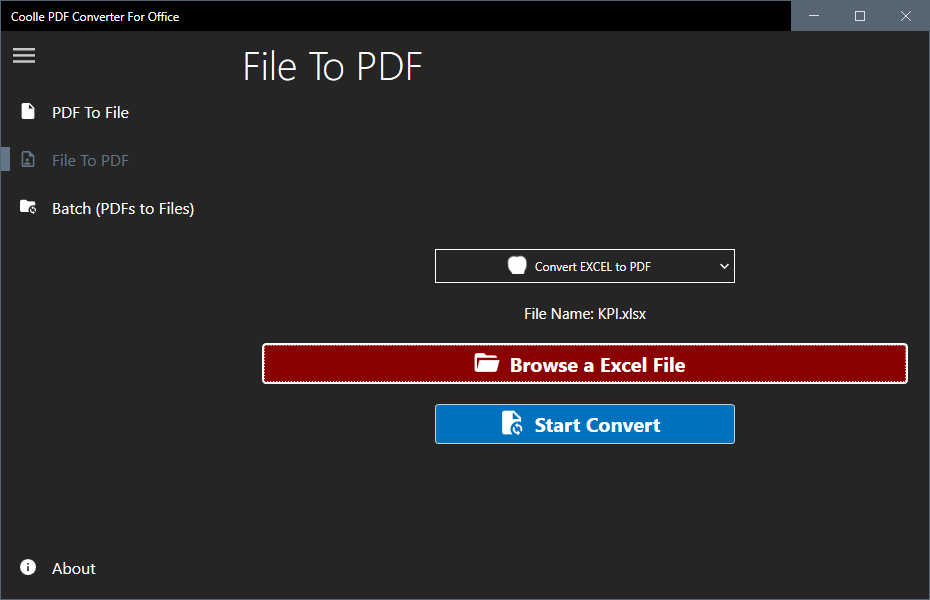This screenshot has width=930, height=600.
Task: Maximize the Coolle PDF Converter window
Action: click(x=860, y=16)
